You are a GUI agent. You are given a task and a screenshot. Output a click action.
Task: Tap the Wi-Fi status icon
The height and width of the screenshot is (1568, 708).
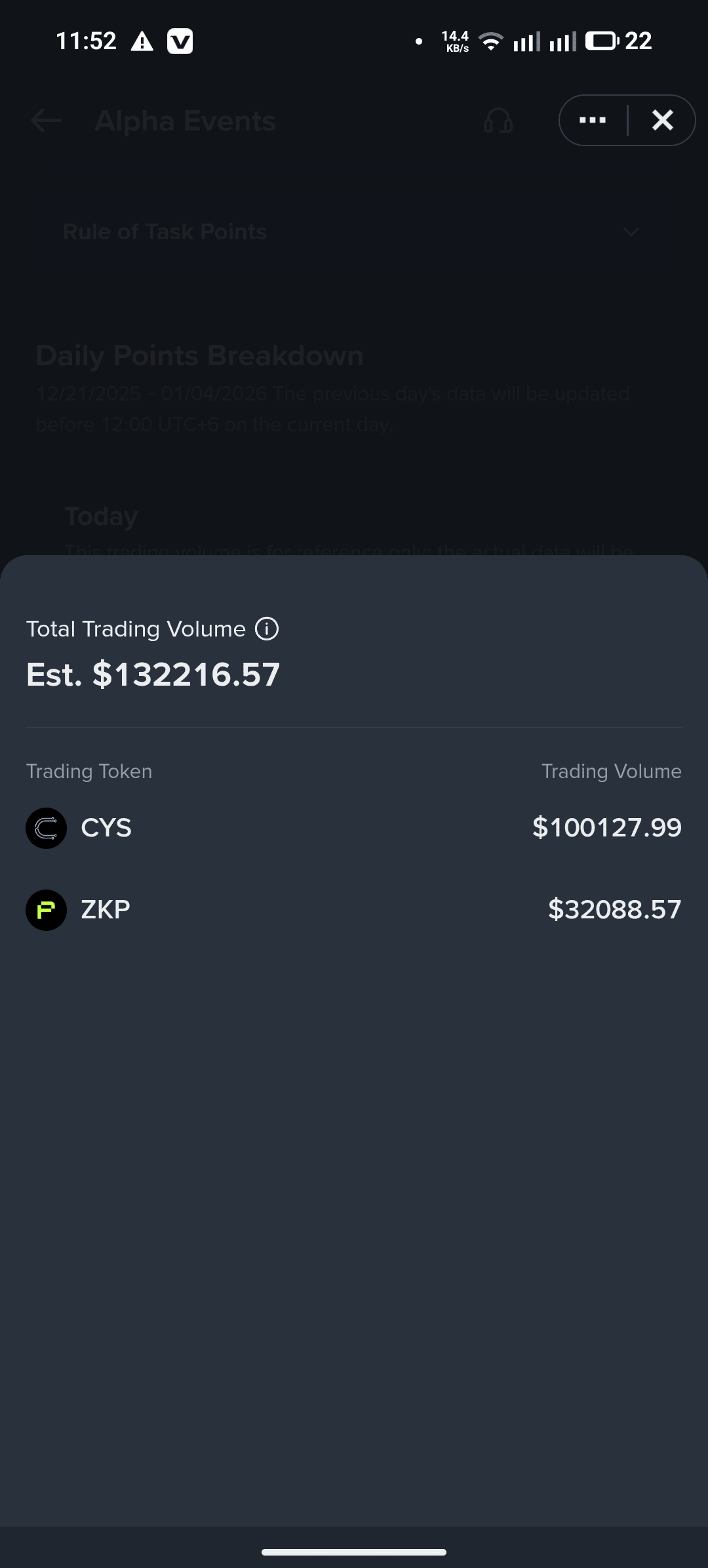[x=491, y=41]
